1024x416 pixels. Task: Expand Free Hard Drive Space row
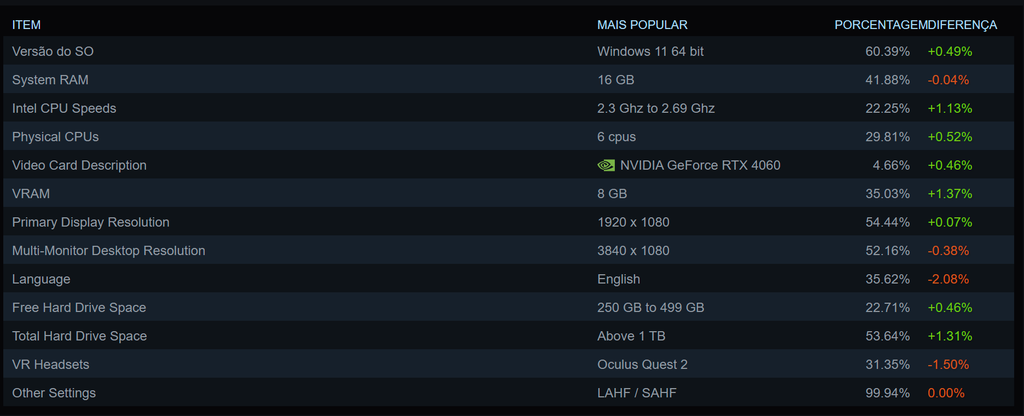coord(79,308)
